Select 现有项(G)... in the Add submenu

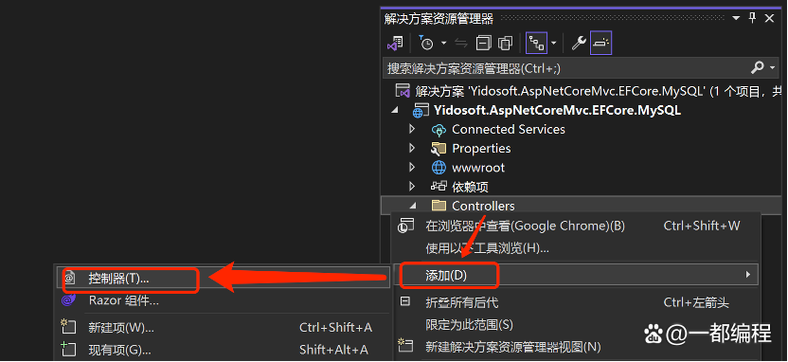[223, 349]
